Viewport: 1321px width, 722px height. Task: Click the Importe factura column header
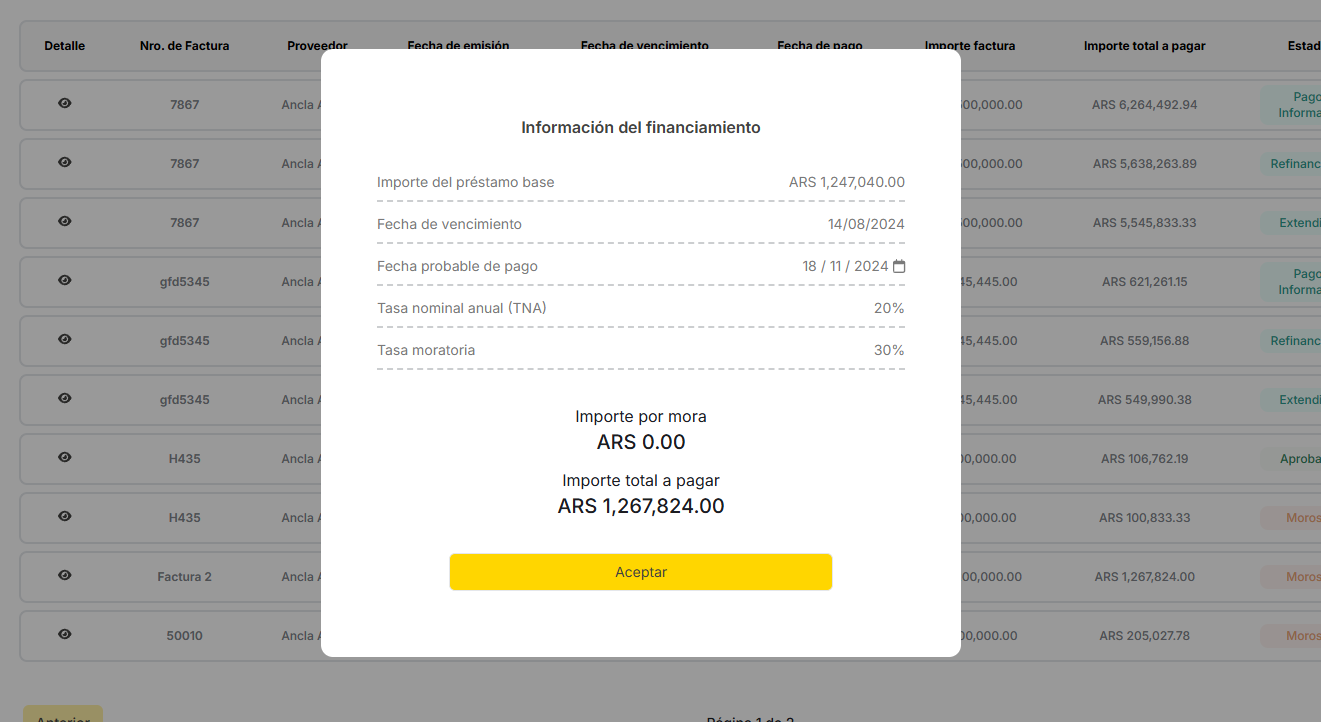pyautogui.click(x=969, y=46)
